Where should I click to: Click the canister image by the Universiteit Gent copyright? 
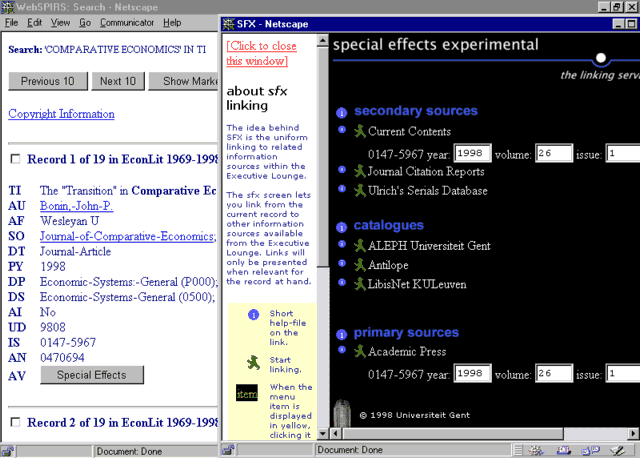pos(342,413)
